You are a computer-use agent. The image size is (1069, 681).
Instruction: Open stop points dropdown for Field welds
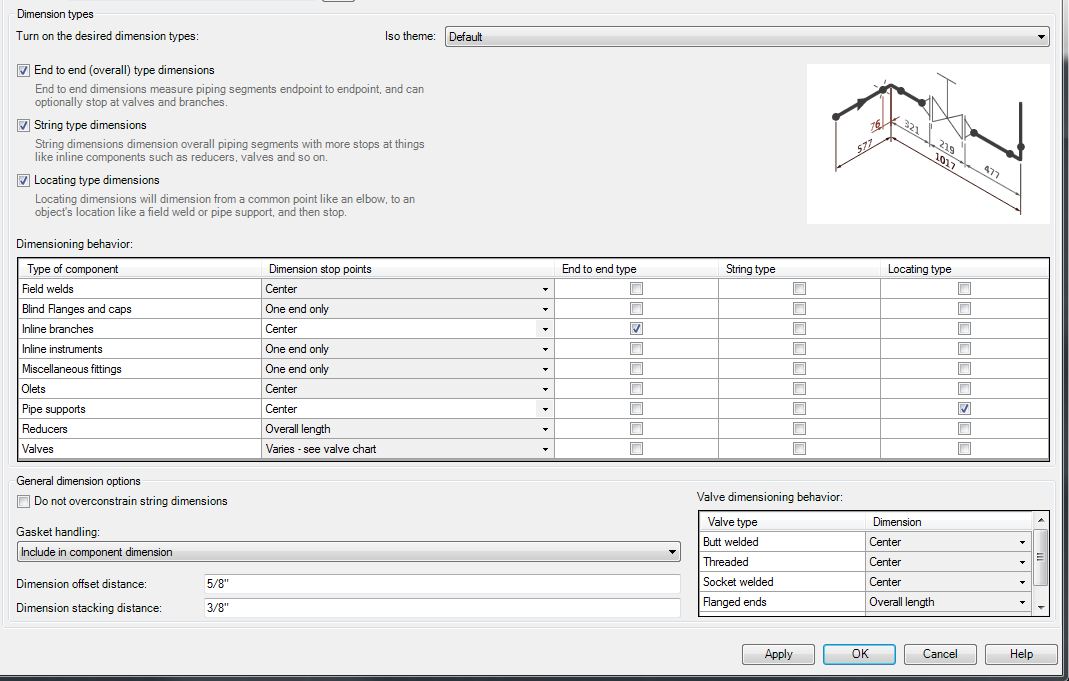tap(545, 289)
